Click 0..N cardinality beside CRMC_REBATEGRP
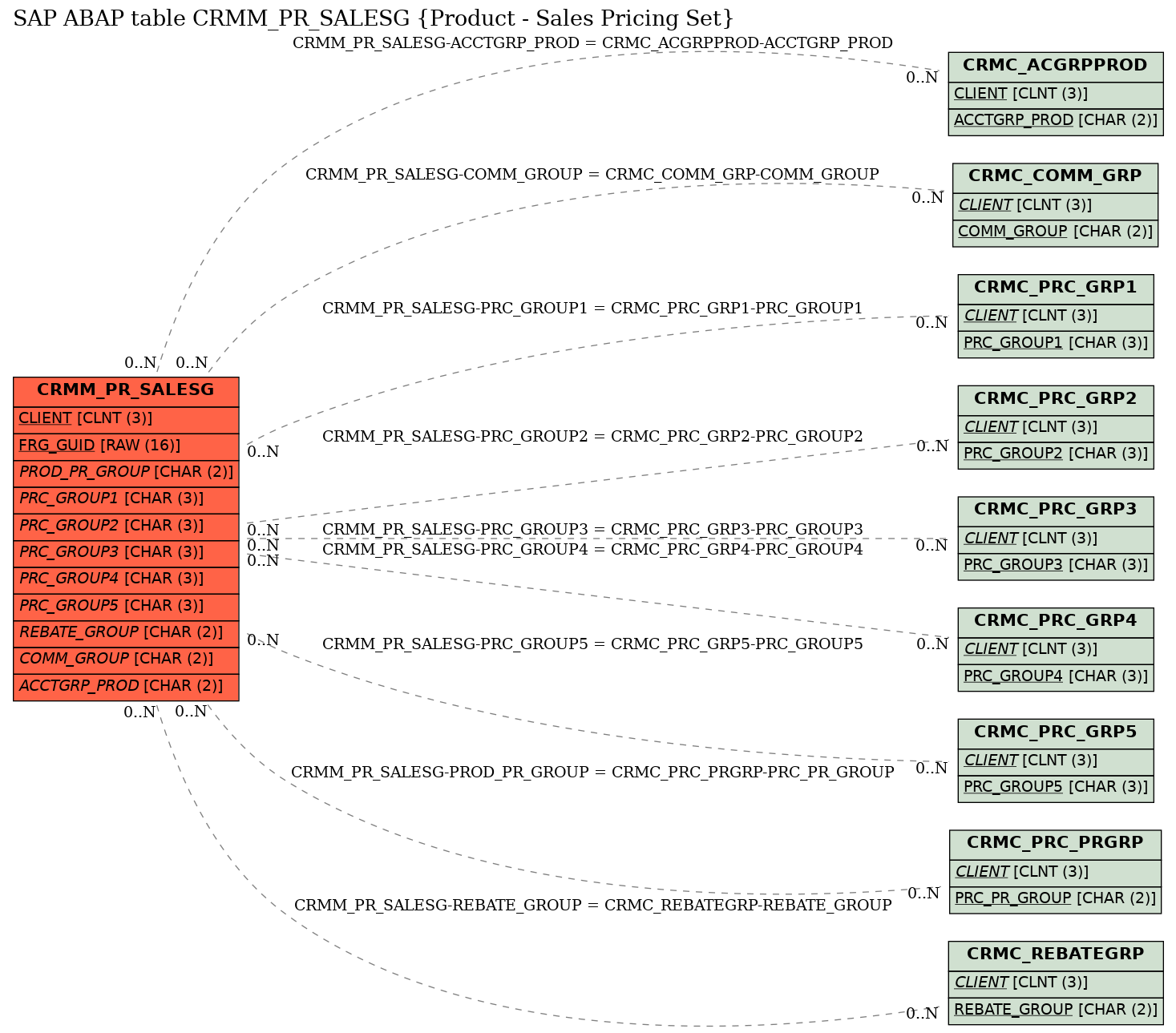The height and width of the screenshot is (1033, 1176). [922, 1014]
